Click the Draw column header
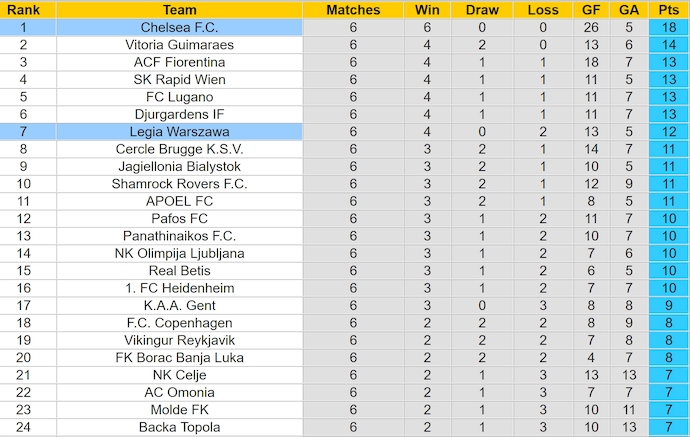This screenshot has width=690, height=437. pyautogui.click(x=482, y=10)
